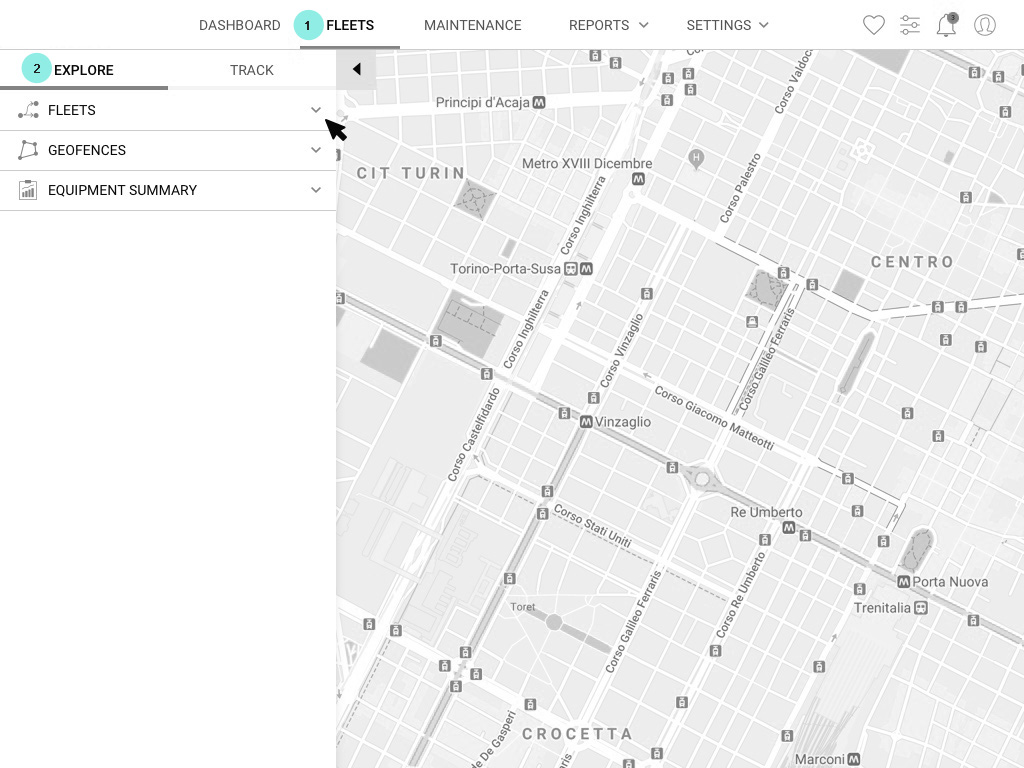The image size is (1024, 768).
Task: Click the Fleets route icon in side panel
Action: tap(28, 110)
